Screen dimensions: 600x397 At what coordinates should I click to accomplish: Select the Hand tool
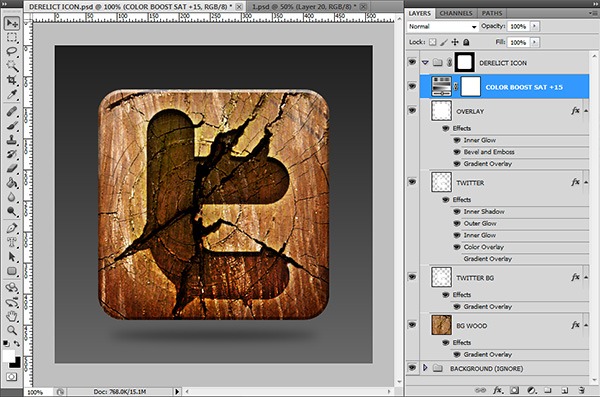coord(12,316)
